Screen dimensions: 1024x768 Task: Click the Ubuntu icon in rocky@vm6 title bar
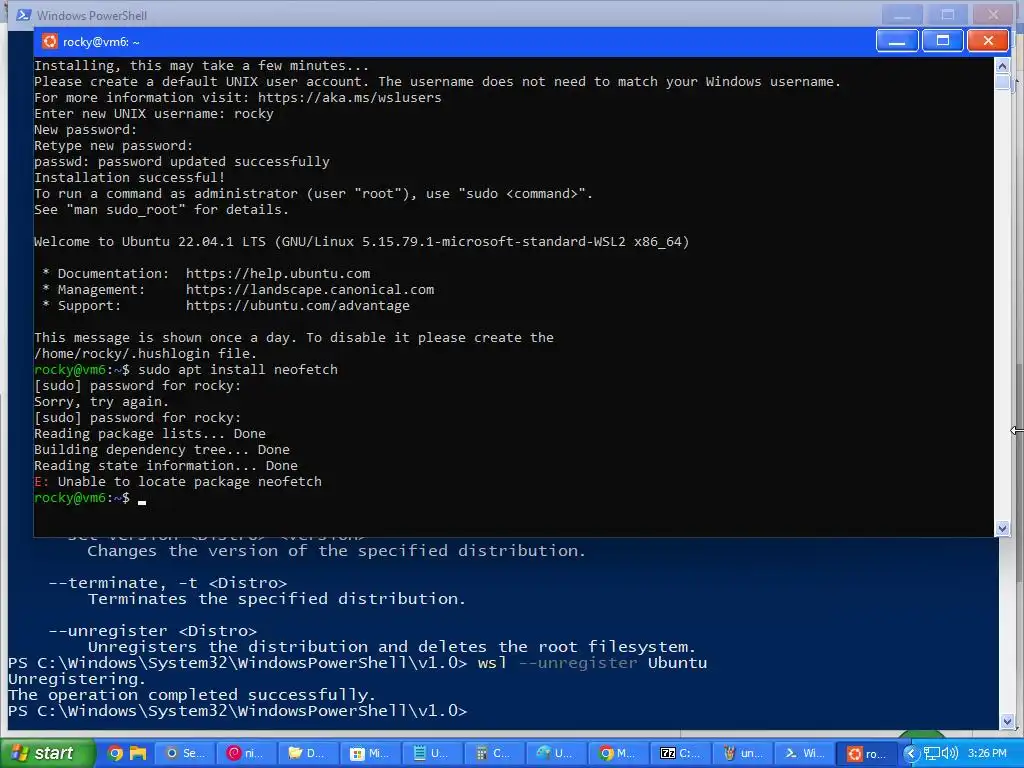click(50, 41)
